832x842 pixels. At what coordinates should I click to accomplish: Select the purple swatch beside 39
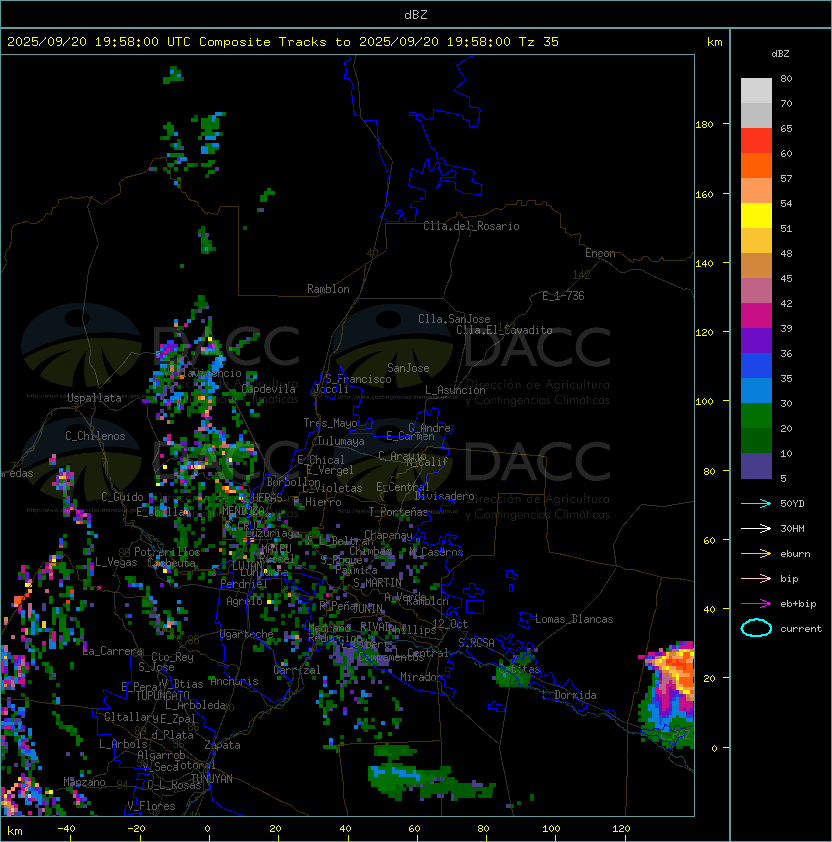pos(756,340)
